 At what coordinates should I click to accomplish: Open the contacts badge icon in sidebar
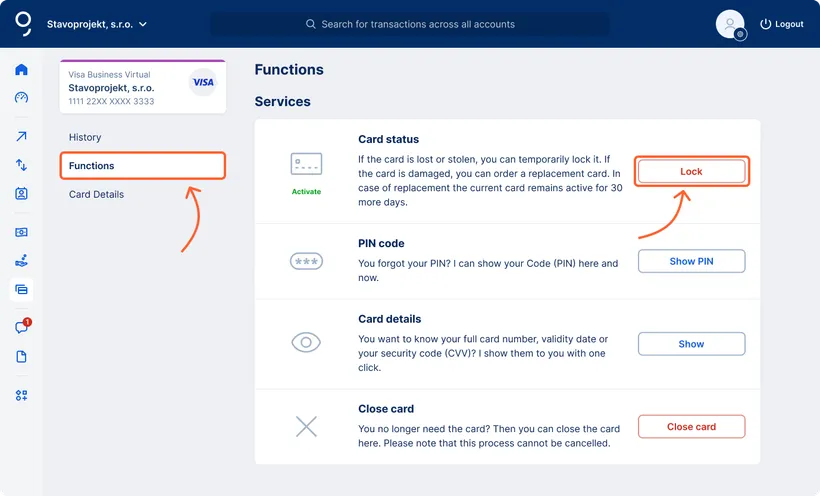pyautogui.click(x=21, y=194)
